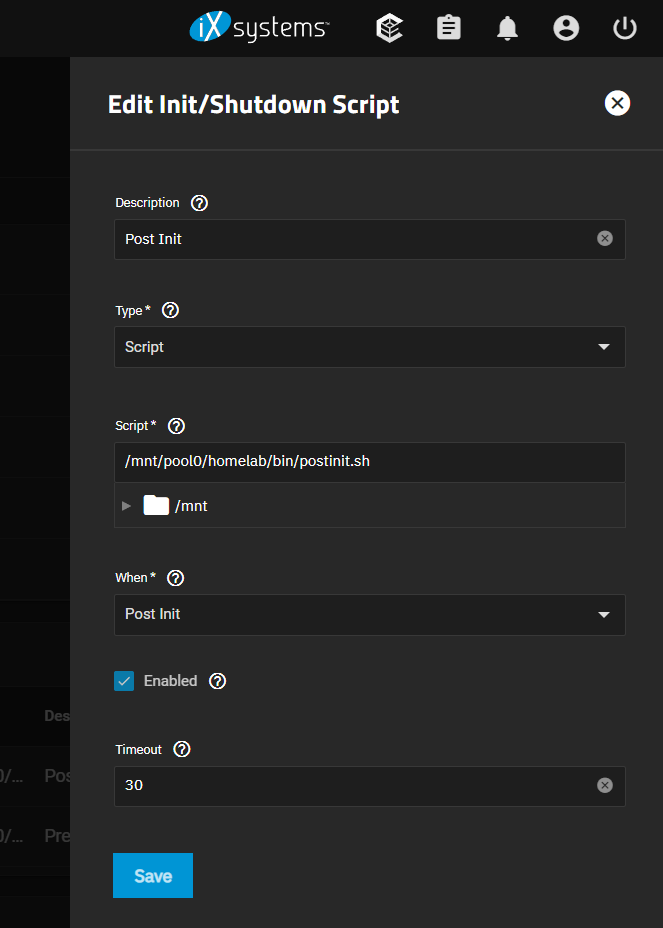Click the Save button
663x928 pixels.
pos(153,876)
